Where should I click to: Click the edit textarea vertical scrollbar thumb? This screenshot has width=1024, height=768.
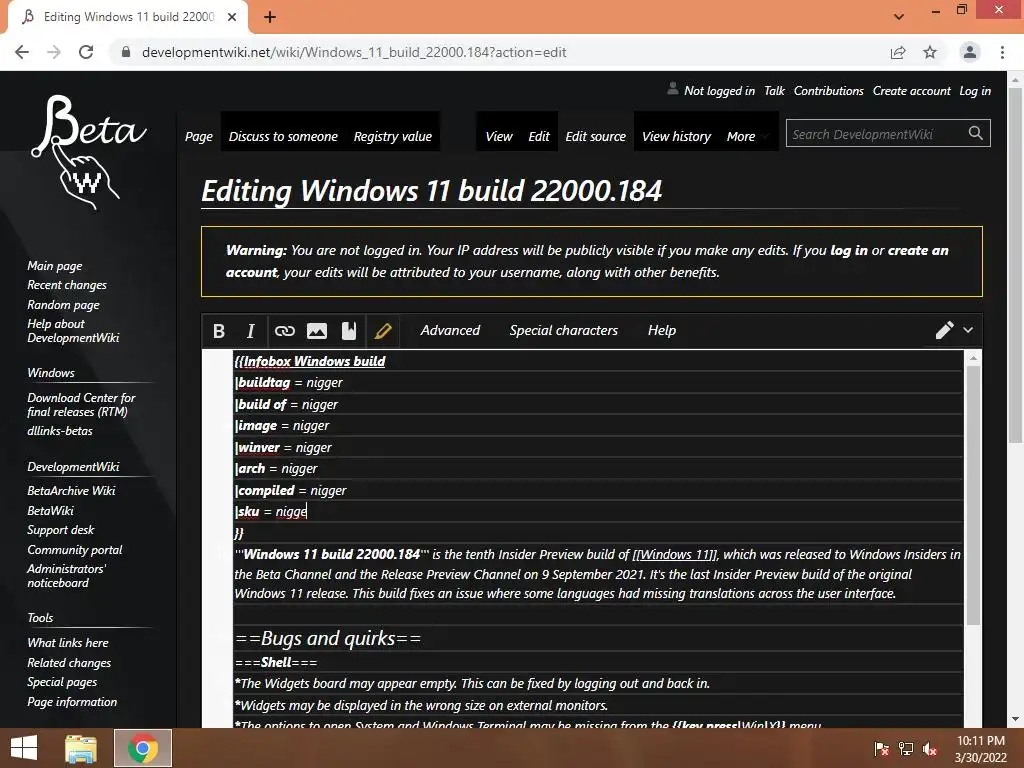[x=972, y=494]
